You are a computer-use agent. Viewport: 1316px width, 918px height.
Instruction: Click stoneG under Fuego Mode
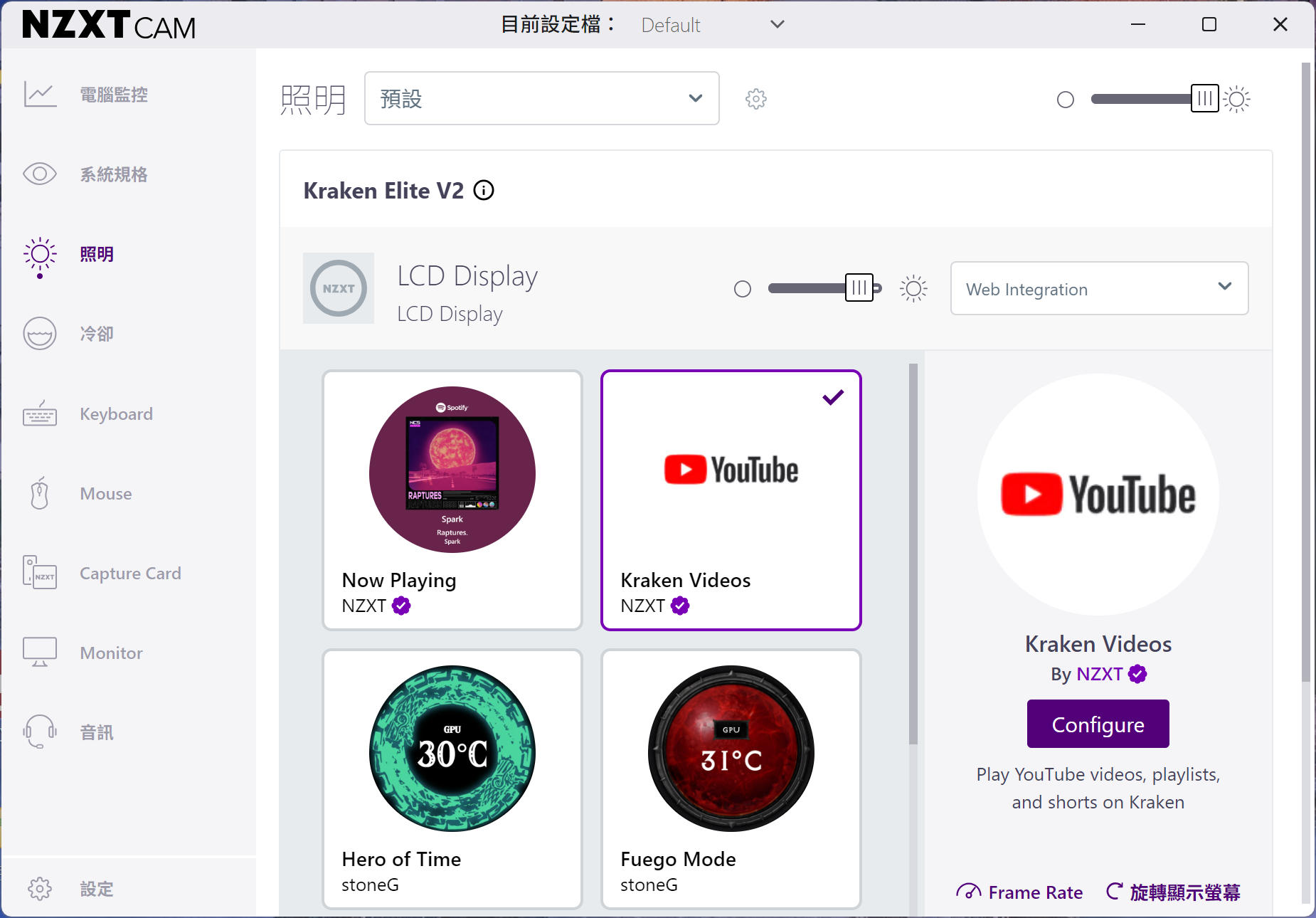tap(649, 885)
